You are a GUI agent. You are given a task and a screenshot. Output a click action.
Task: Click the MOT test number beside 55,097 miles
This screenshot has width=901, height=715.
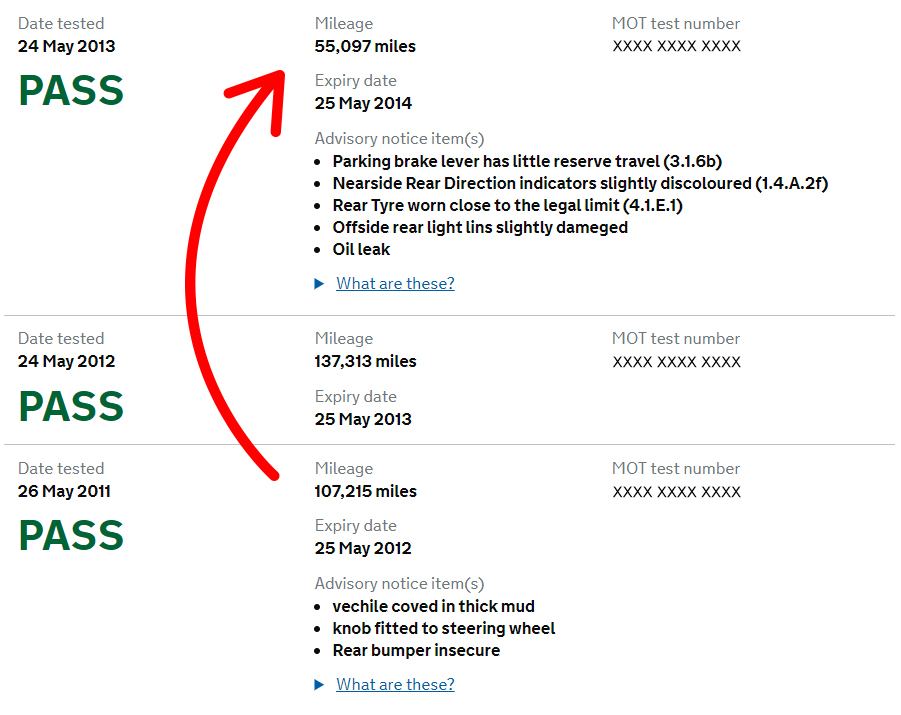676,46
